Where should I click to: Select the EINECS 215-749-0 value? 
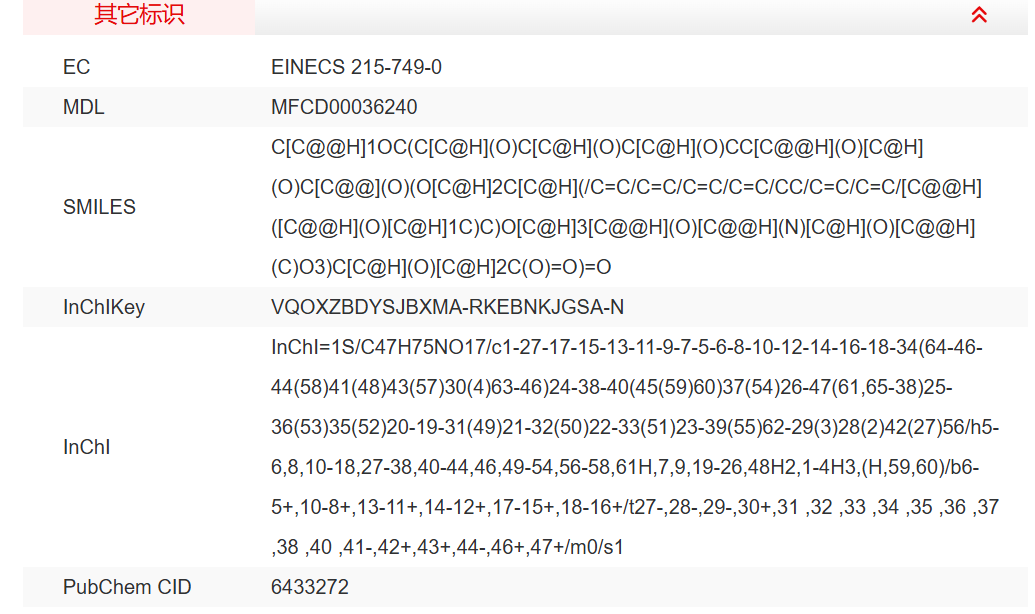point(356,67)
